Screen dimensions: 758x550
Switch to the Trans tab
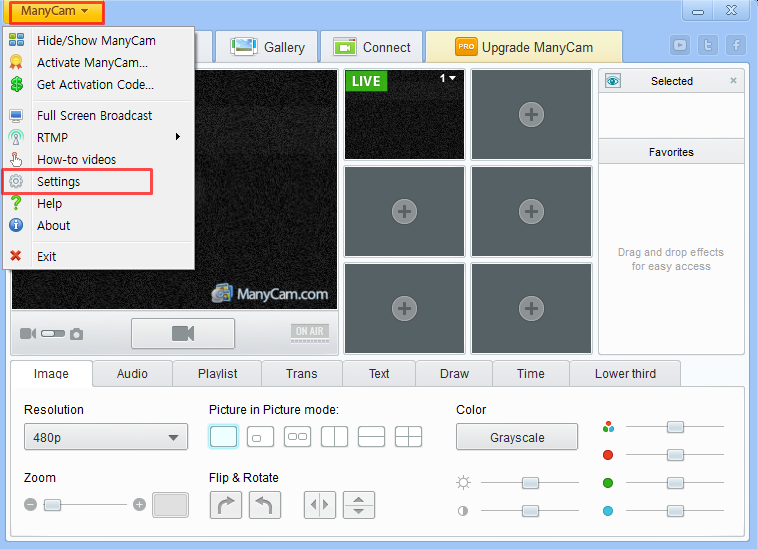(x=302, y=374)
